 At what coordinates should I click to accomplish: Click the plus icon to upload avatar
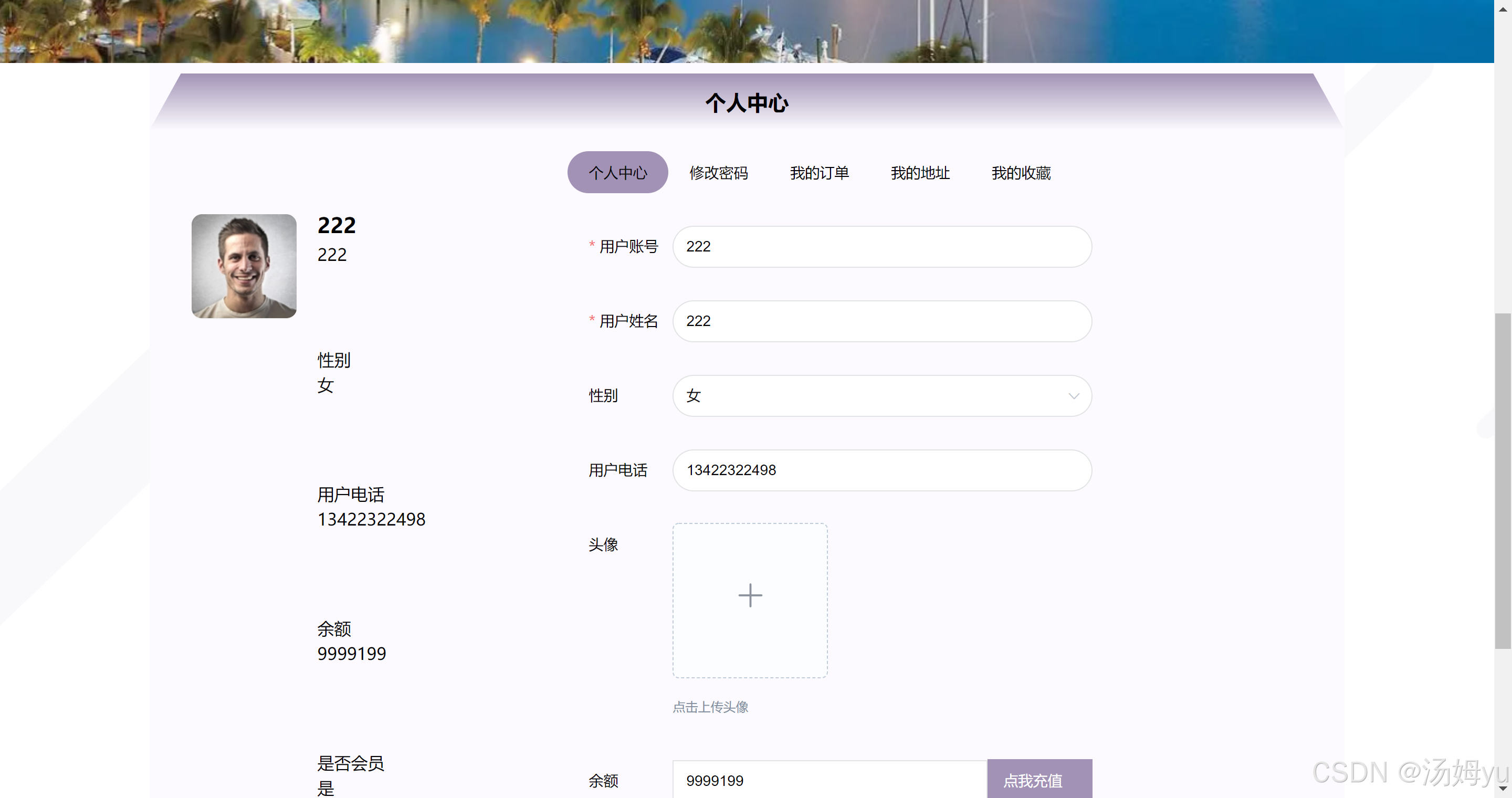click(750, 595)
